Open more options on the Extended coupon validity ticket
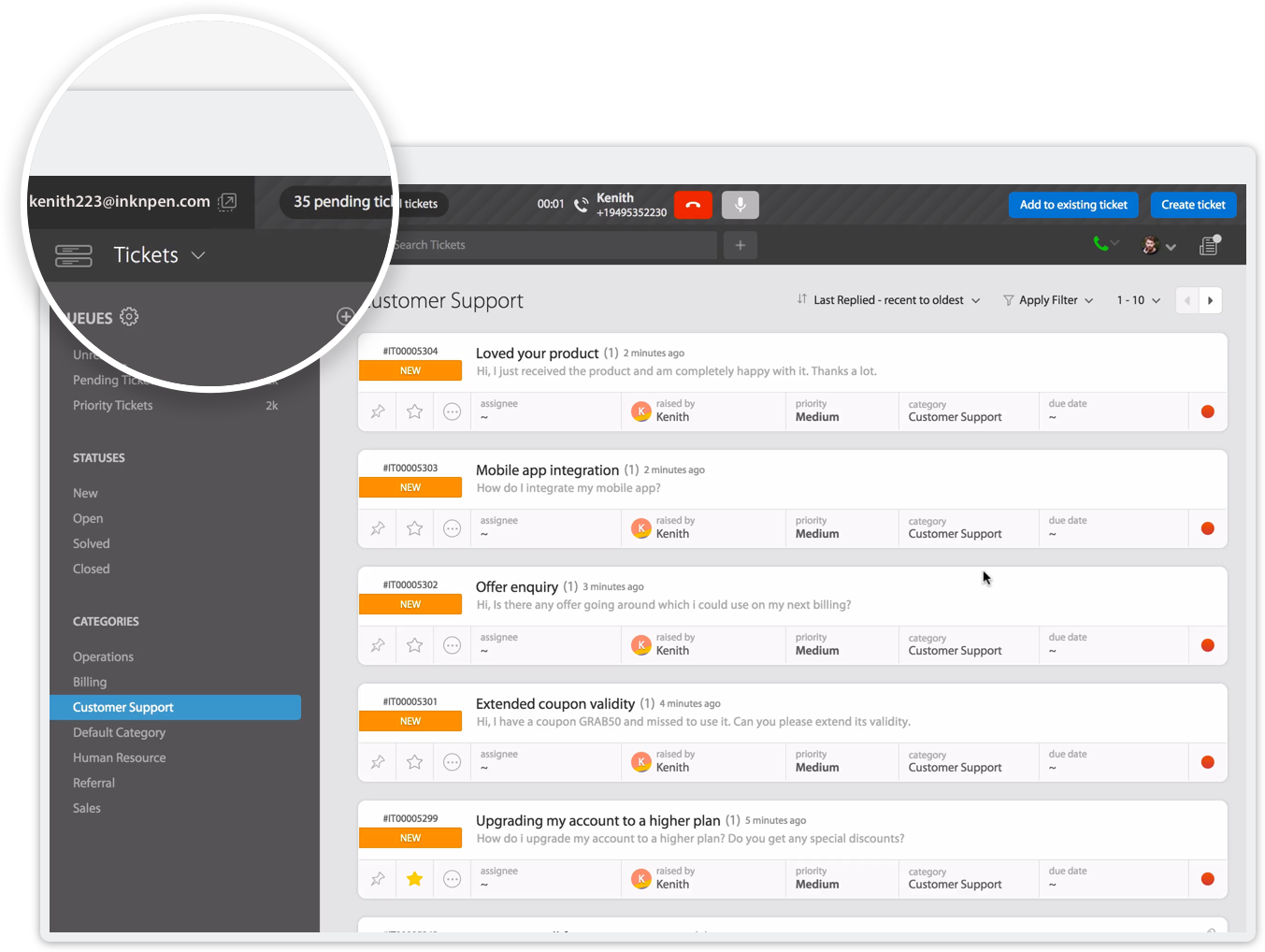 [452, 762]
